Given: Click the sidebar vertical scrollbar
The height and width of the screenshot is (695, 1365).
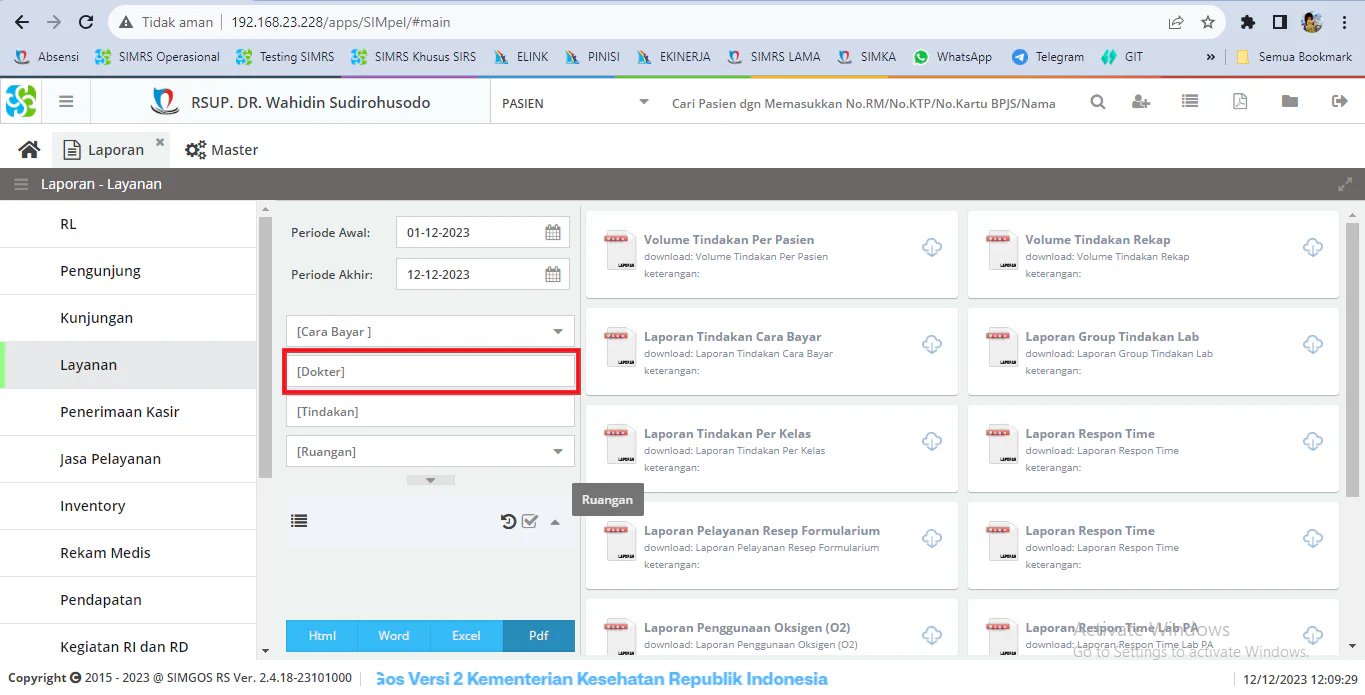Looking at the screenshot, I should coord(265,347).
